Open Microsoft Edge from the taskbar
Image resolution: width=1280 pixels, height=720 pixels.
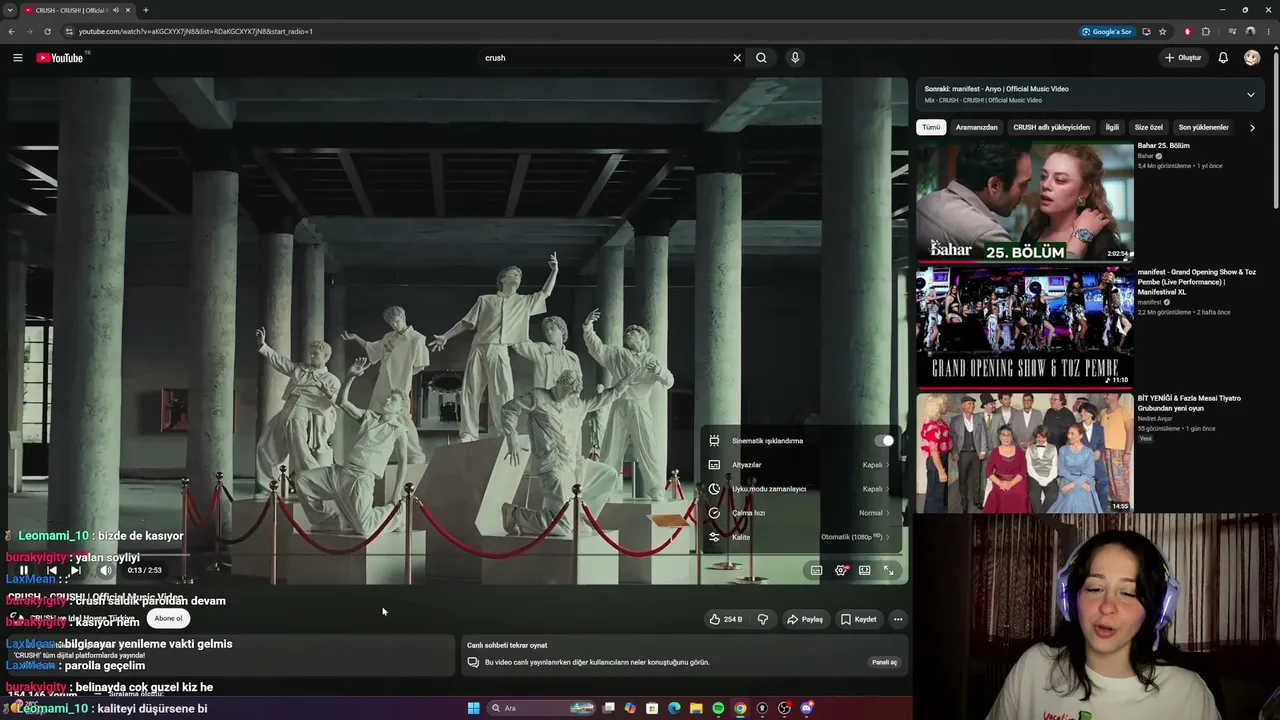(x=674, y=708)
